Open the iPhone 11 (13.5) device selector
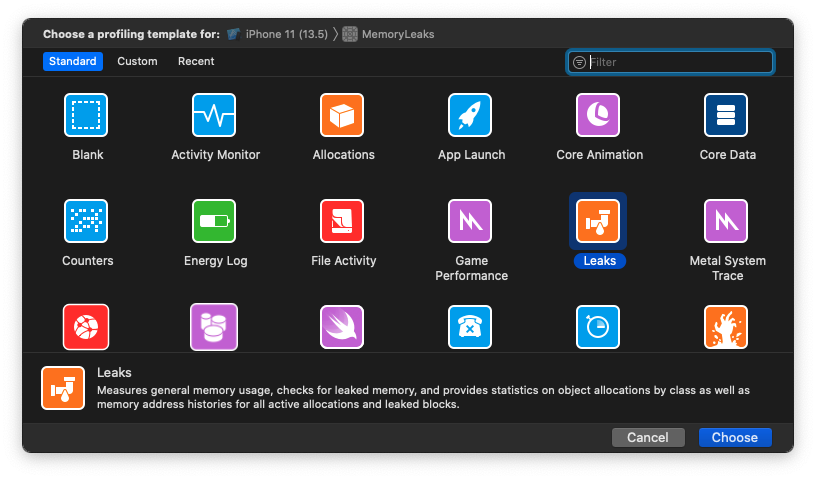Screen dimensions: 816x479 pos(278,34)
